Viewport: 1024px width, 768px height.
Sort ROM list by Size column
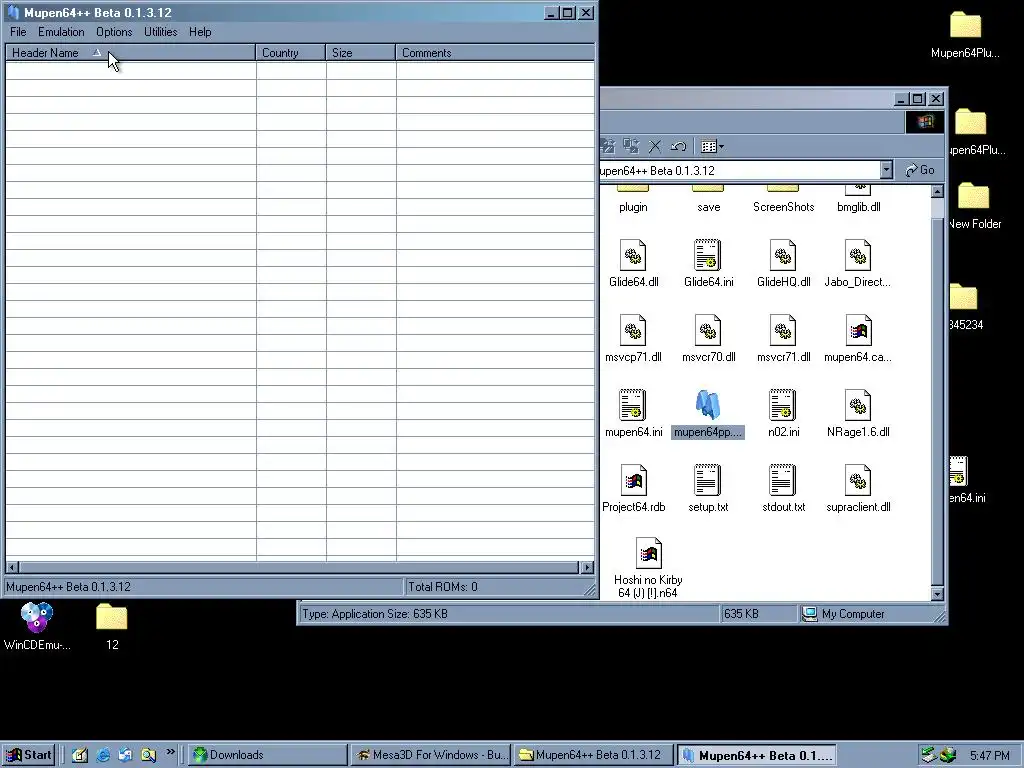[360, 53]
